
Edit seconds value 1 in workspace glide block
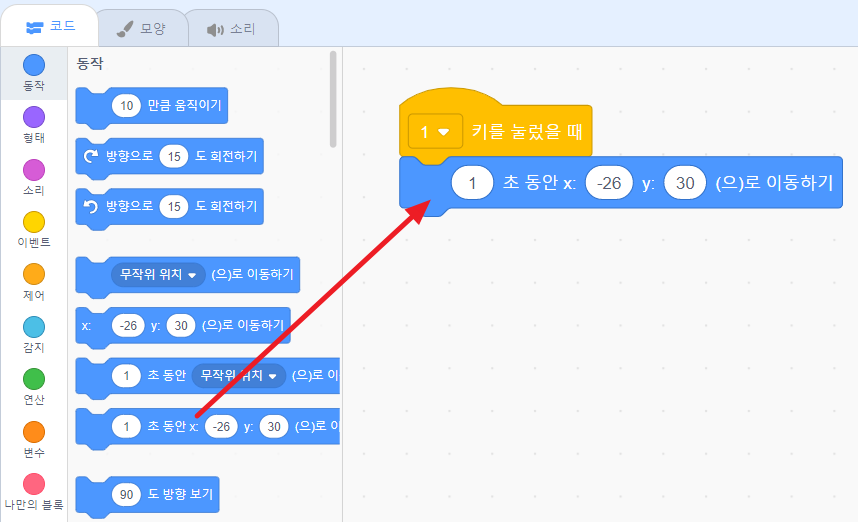[x=472, y=183]
